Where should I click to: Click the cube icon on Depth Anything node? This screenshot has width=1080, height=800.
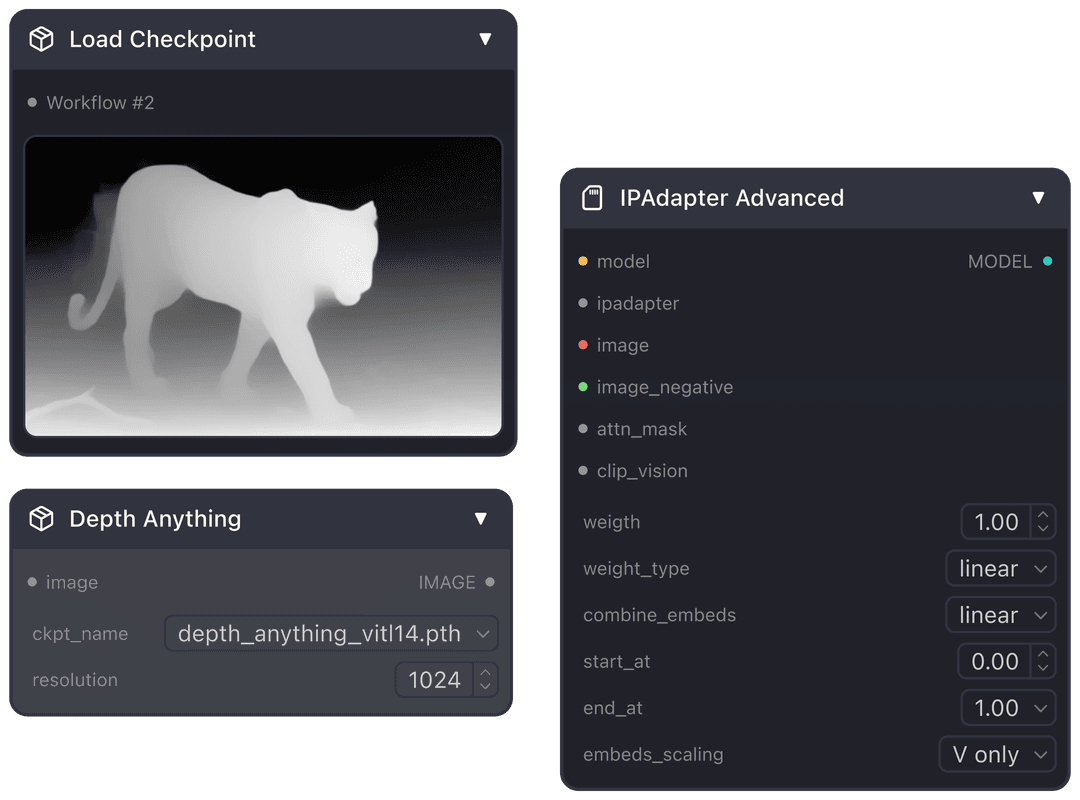41,518
